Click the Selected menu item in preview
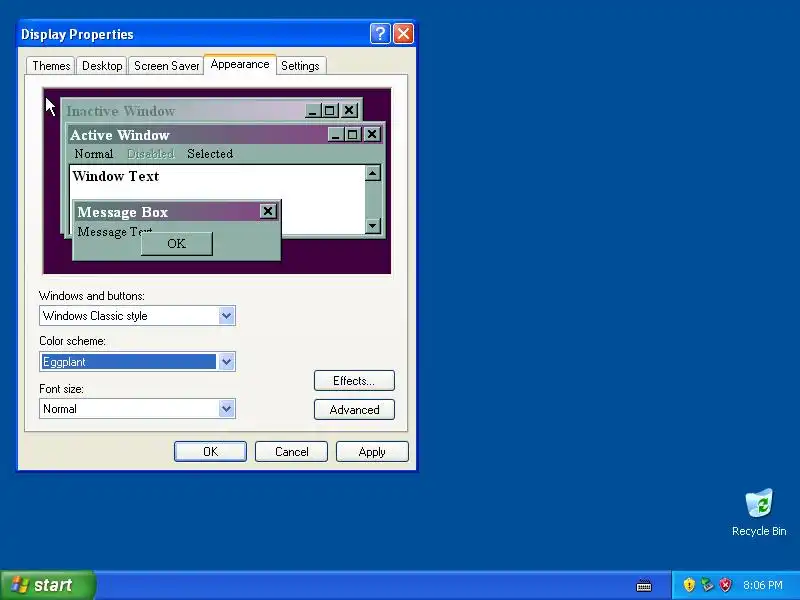The width and height of the screenshot is (800, 600). pyautogui.click(x=210, y=154)
